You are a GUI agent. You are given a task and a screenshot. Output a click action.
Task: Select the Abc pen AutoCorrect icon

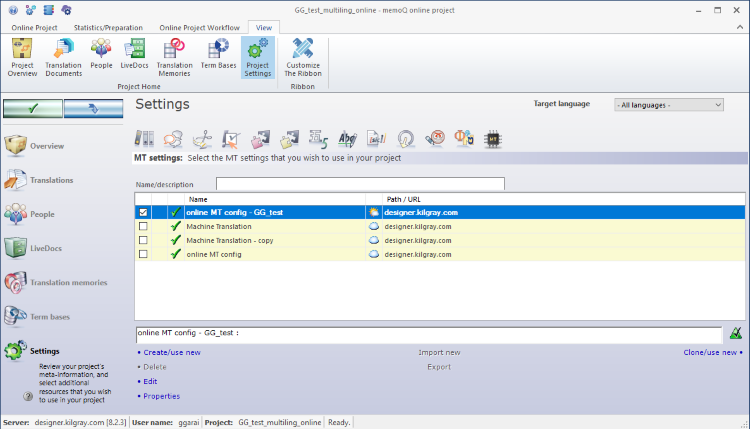[347, 139]
